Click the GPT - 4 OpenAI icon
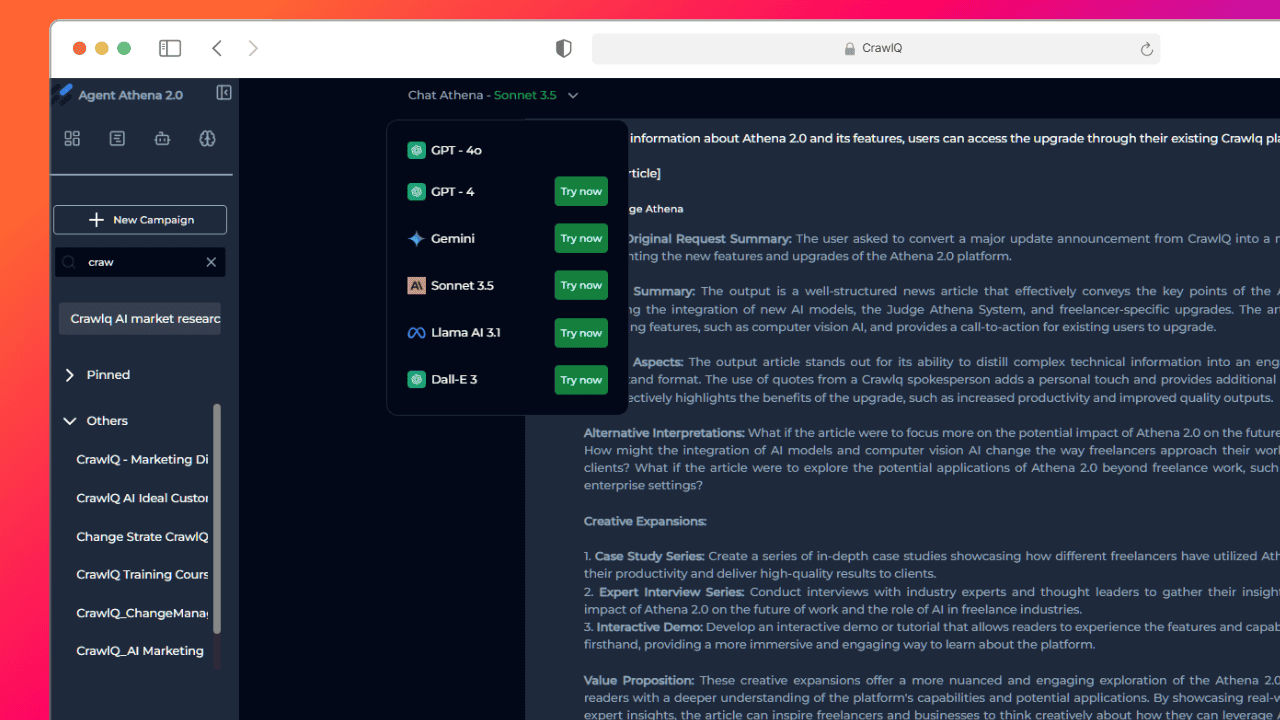This screenshot has width=1280, height=720. 416,191
